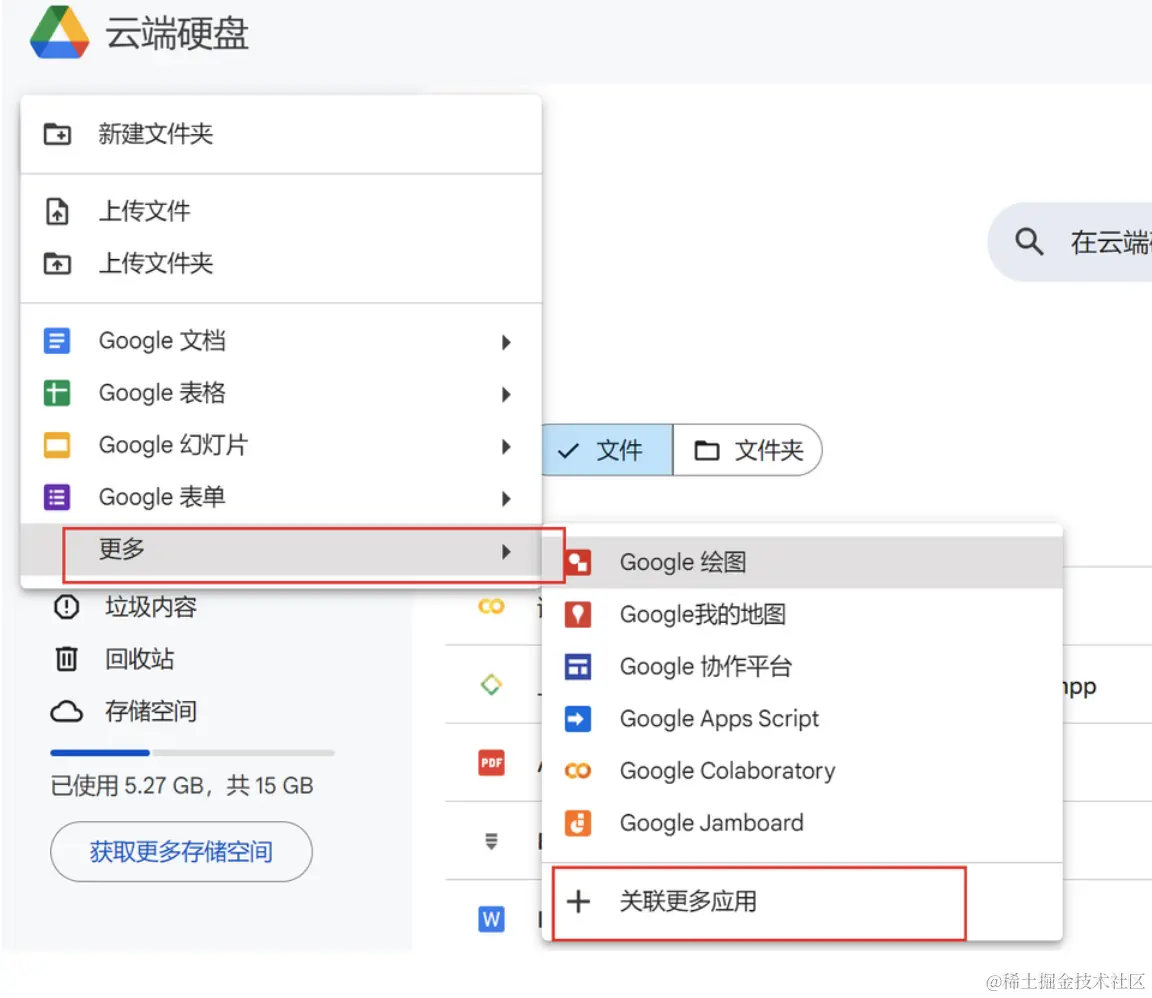This screenshot has height=998, width=1152.
Task: Click the green Google Sheets icon
Action: pyautogui.click(x=57, y=393)
